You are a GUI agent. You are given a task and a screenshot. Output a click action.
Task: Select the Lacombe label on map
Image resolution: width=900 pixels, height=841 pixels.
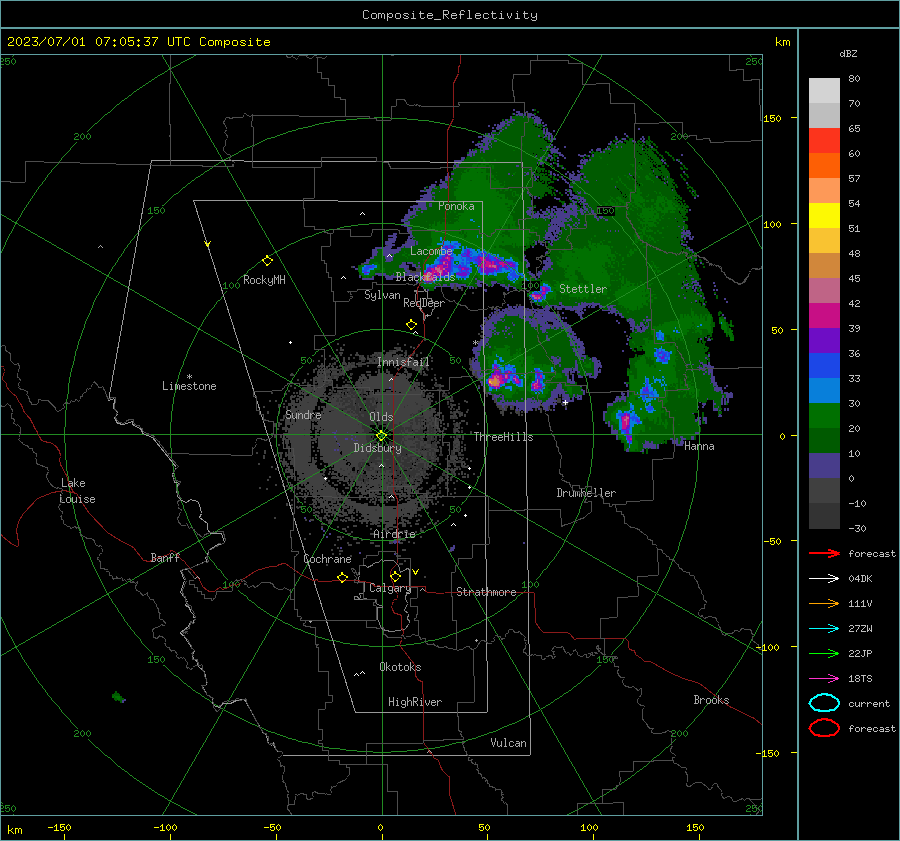pos(431,251)
